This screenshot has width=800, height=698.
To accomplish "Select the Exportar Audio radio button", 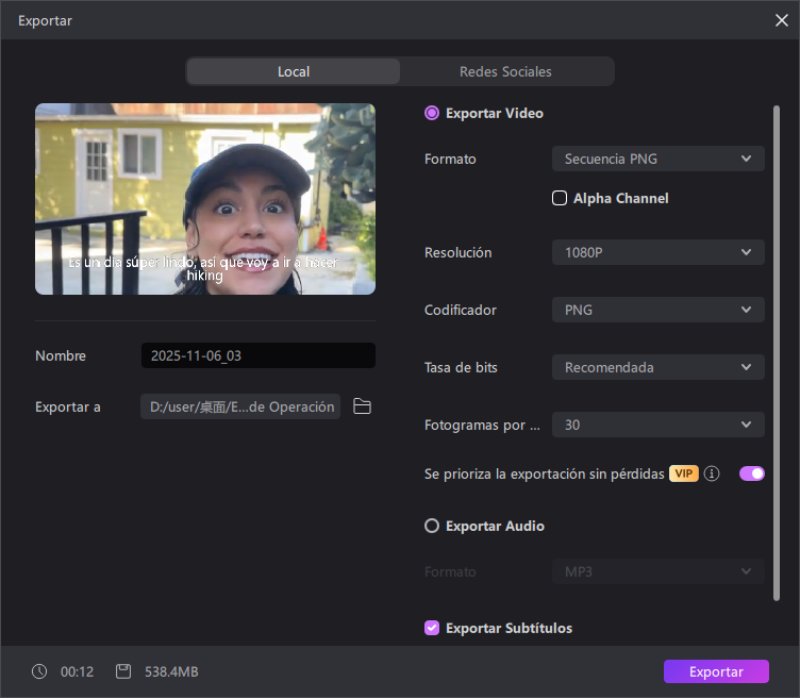I will (432, 526).
